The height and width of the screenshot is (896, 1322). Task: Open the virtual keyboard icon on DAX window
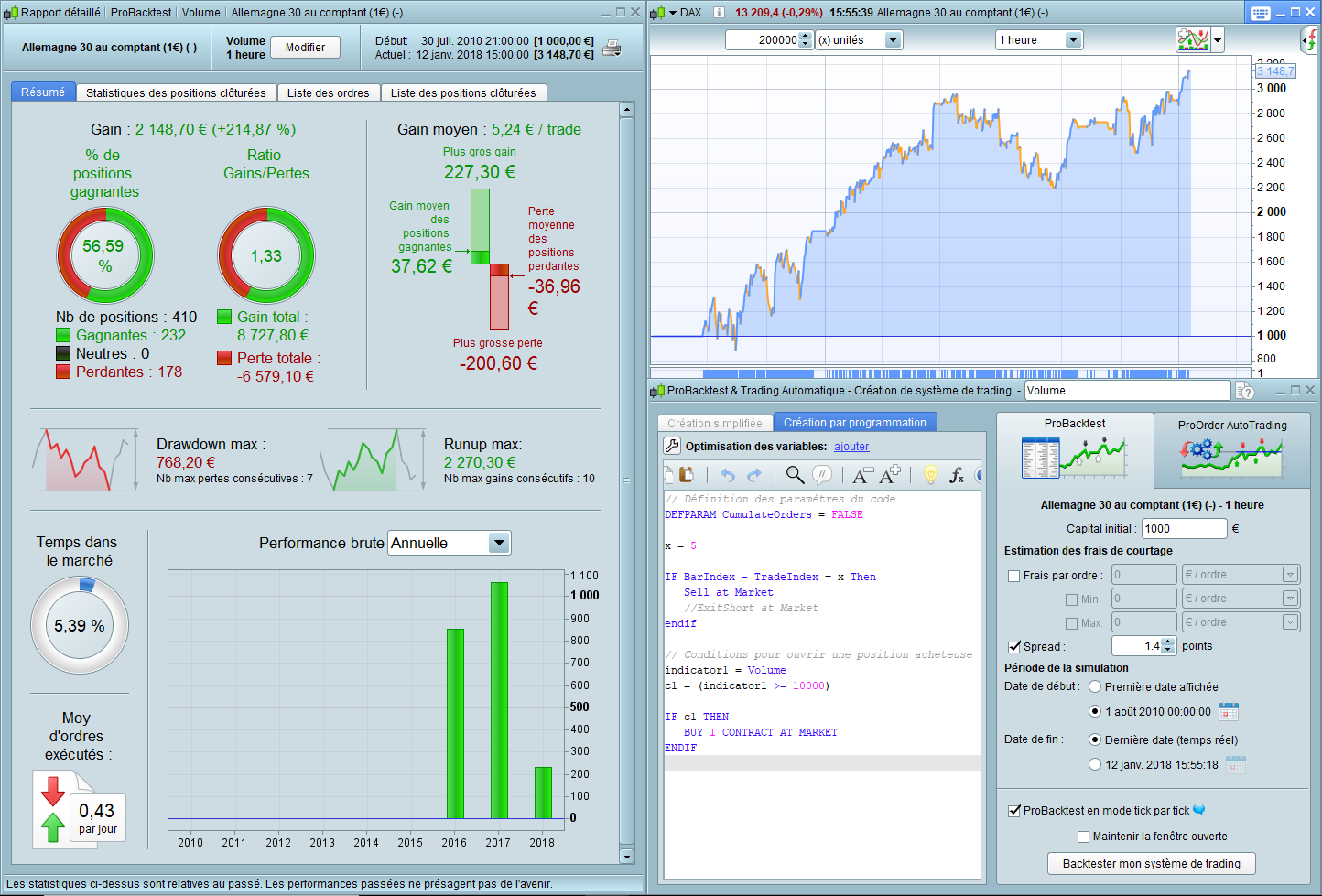click(1261, 13)
